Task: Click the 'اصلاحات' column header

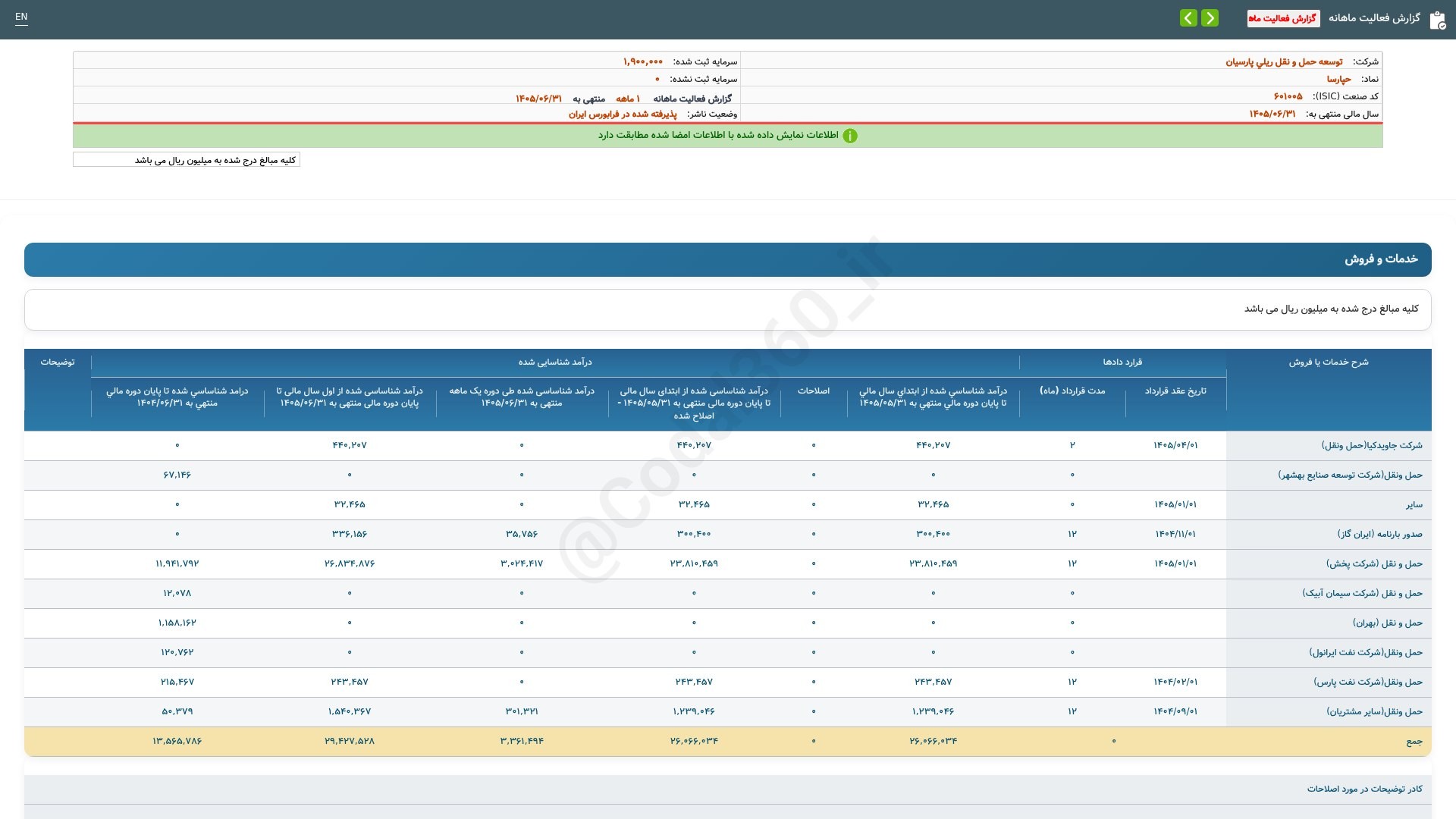Action: click(814, 391)
